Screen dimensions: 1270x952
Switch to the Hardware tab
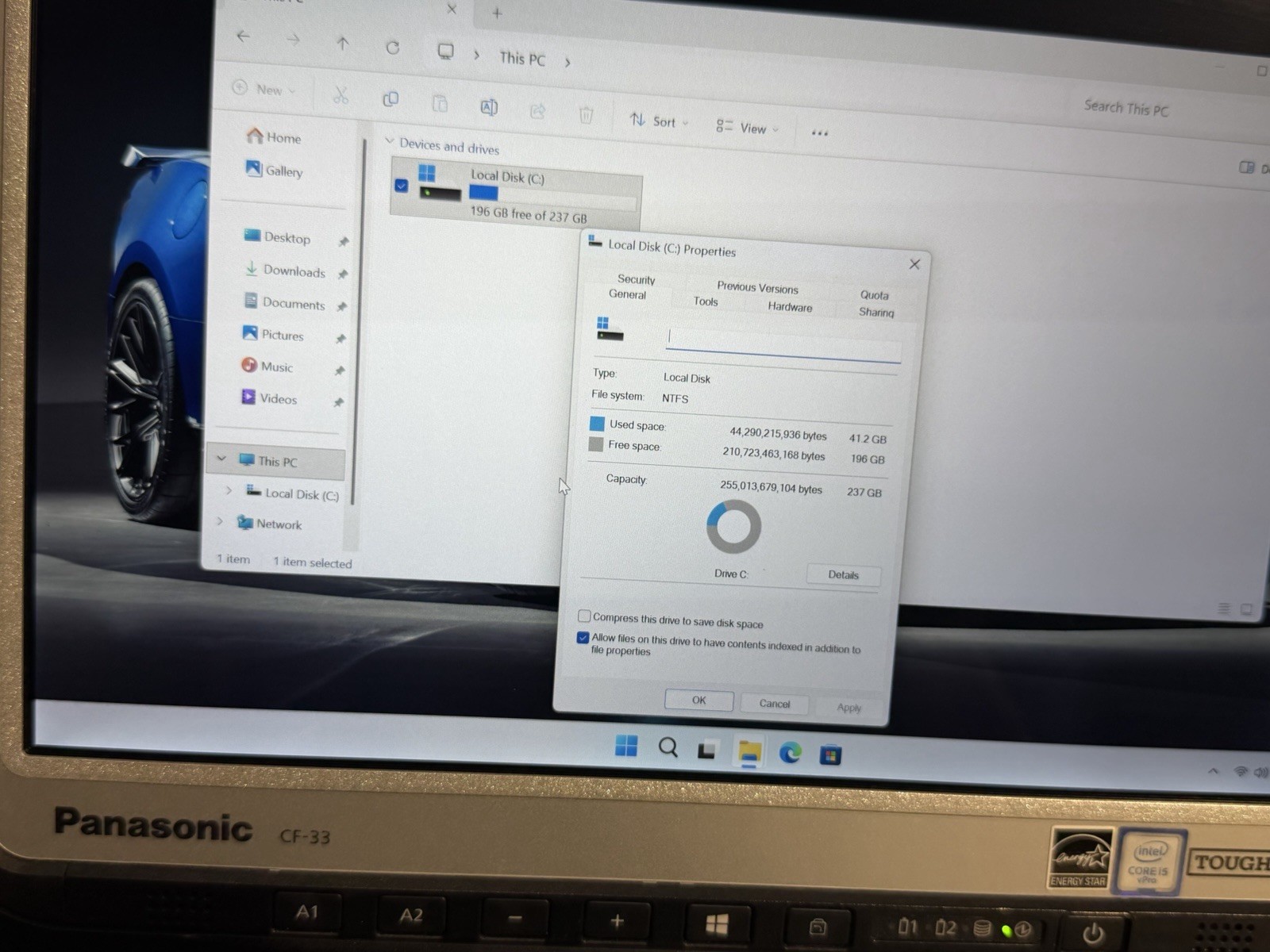[x=790, y=307]
